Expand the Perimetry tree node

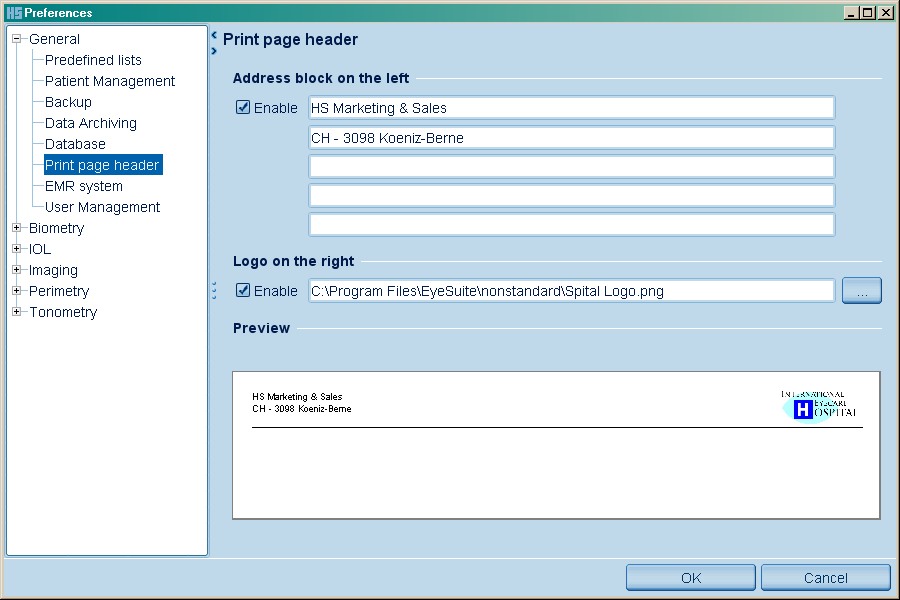[17, 291]
